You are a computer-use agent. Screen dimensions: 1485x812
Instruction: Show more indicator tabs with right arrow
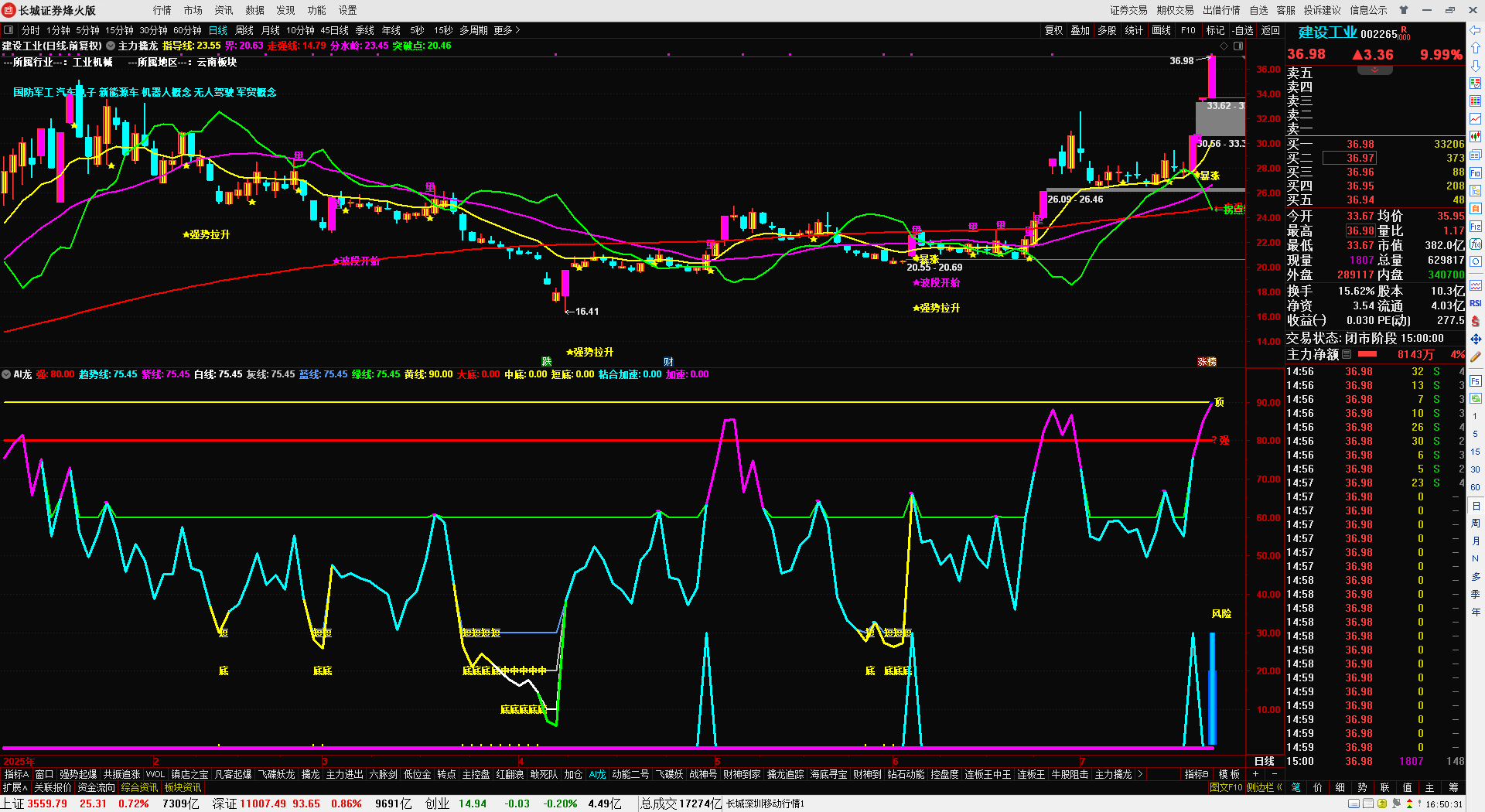click(1140, 774)
